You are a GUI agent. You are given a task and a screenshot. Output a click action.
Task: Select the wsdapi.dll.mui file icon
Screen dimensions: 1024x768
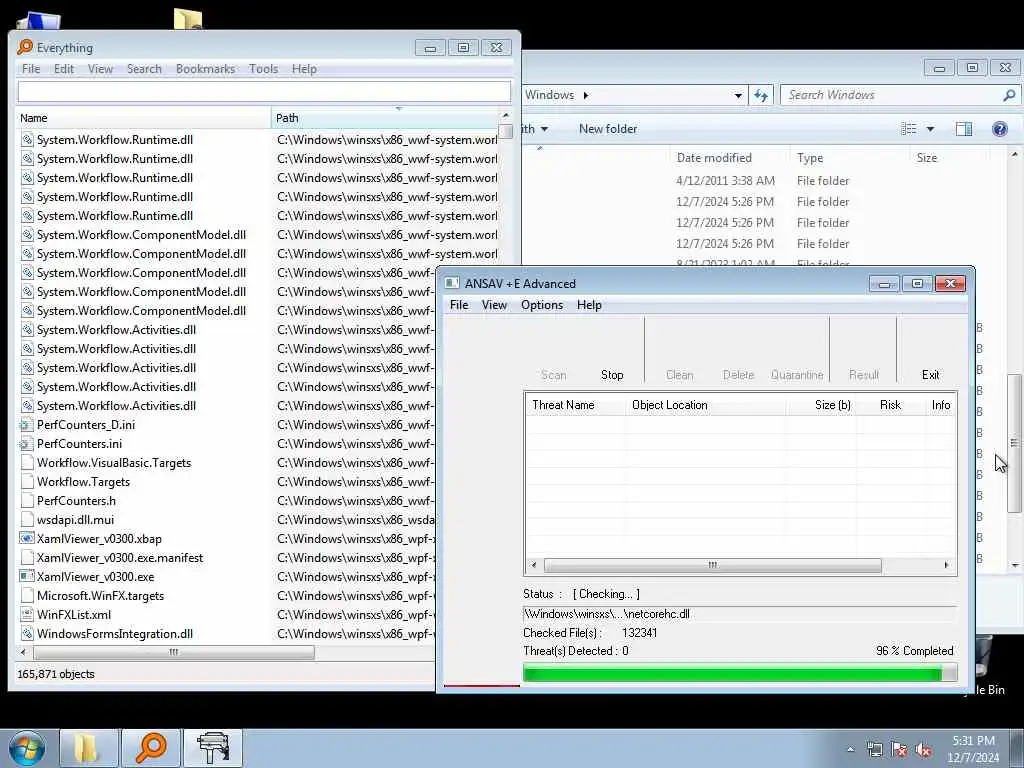click(26, 520)
